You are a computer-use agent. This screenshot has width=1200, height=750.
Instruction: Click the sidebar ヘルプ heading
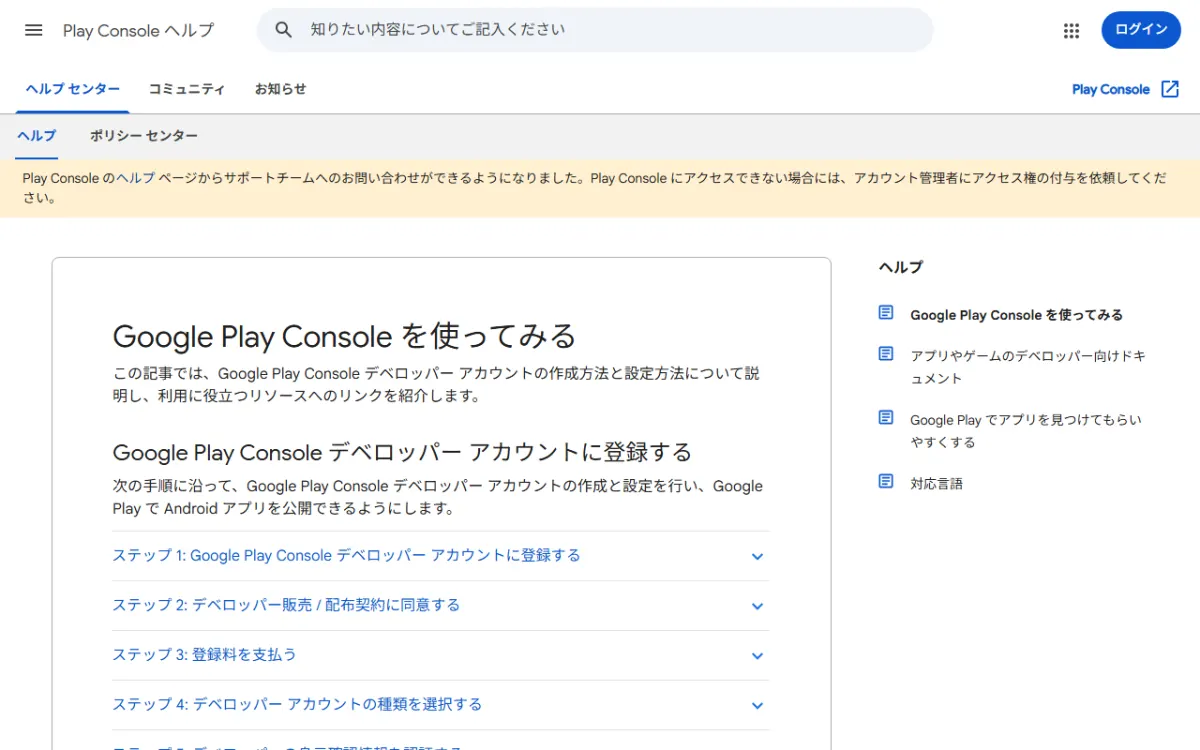[x=901, y=267]
